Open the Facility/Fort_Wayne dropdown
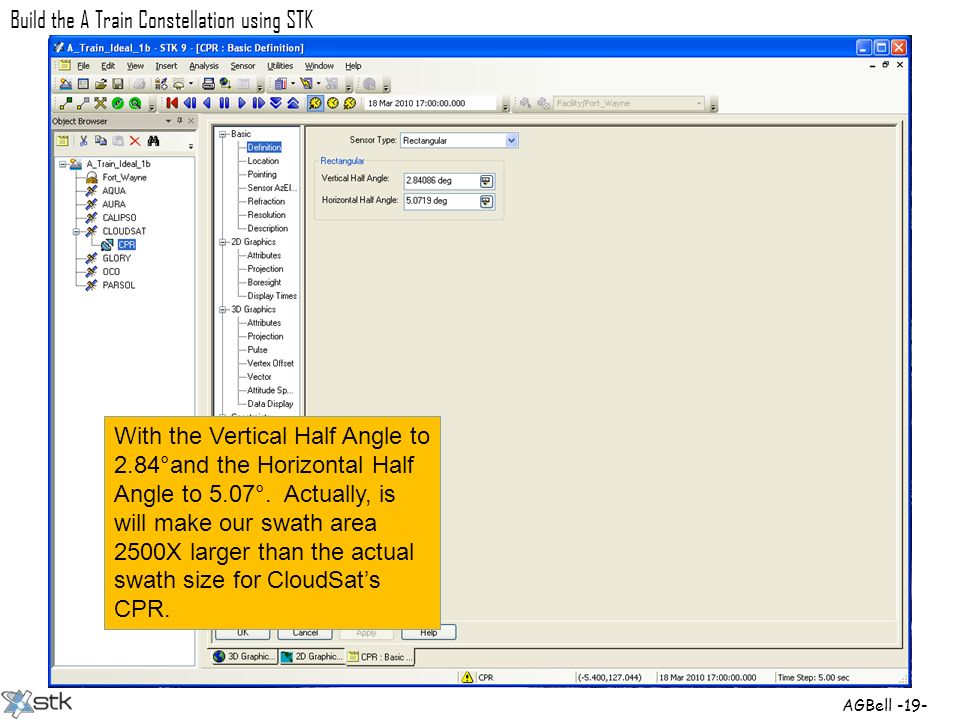This screenshot has height=720, width=960. pos(699,103)
